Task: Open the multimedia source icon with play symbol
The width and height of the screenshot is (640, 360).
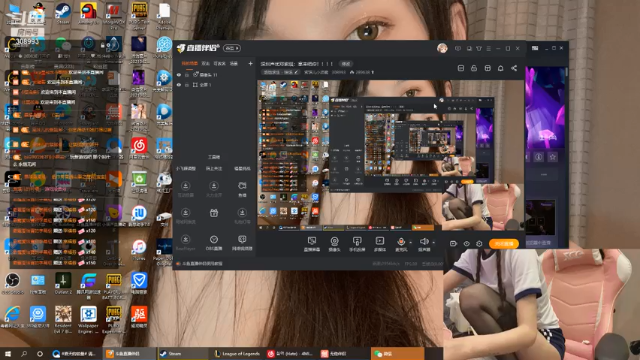Action: (380, 241)
